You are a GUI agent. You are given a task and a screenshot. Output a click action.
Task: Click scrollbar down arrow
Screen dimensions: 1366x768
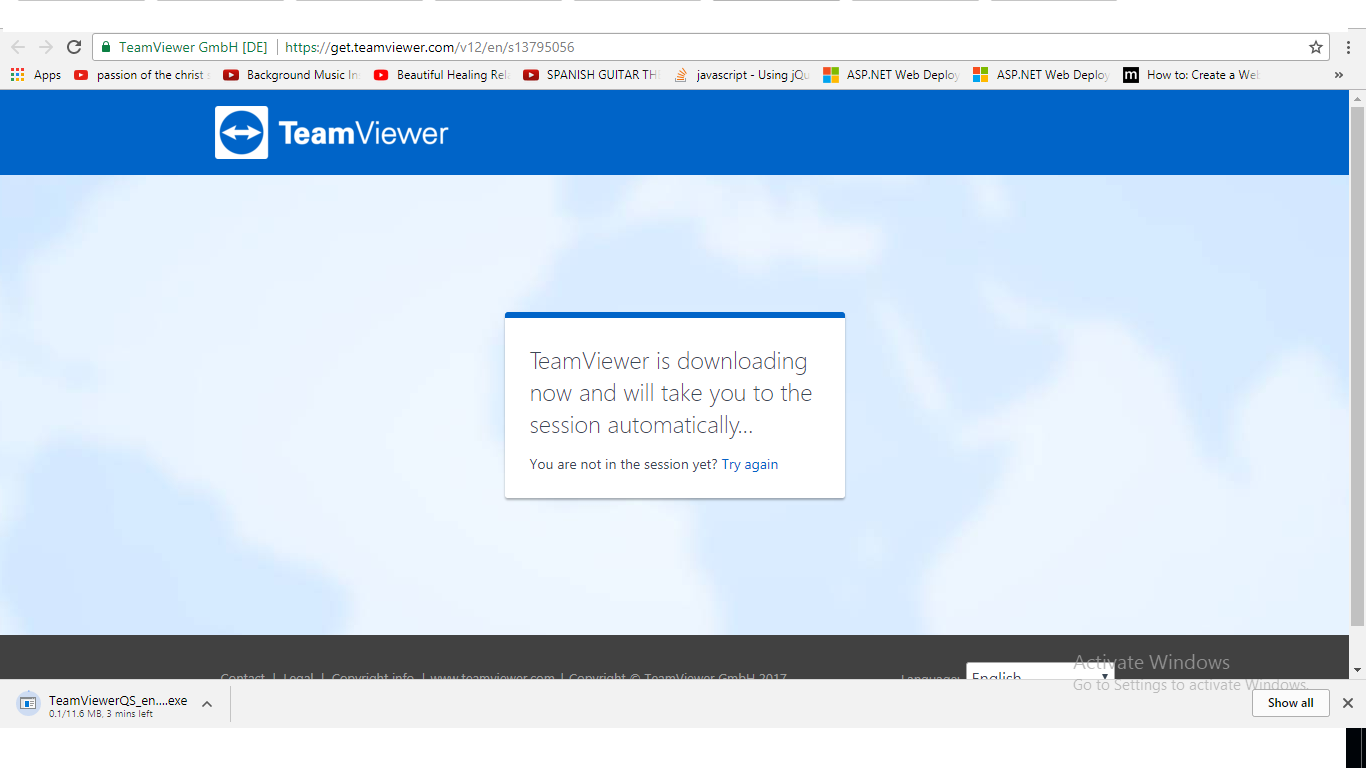click(1357, 670)
